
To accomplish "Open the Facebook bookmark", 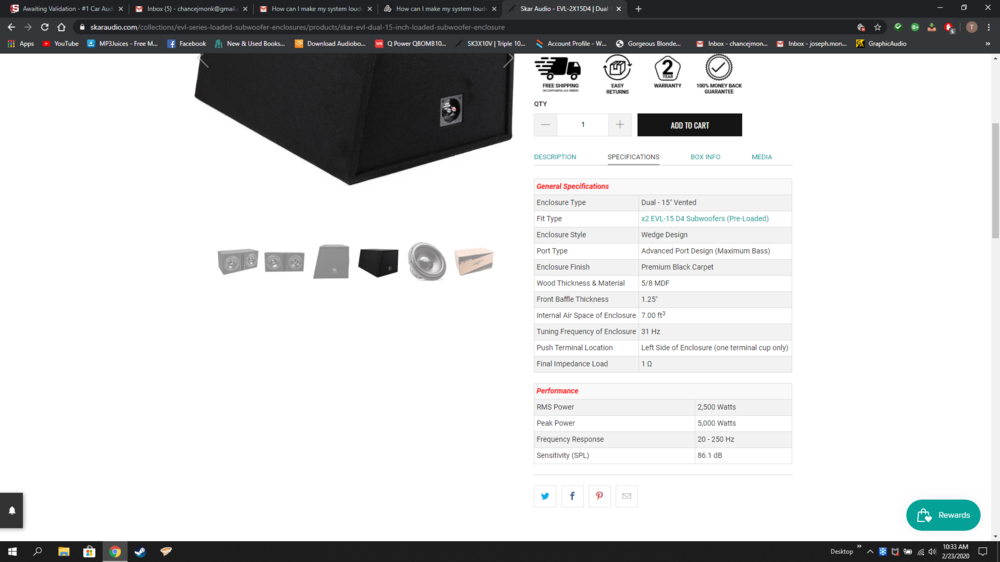I will 186,44.
